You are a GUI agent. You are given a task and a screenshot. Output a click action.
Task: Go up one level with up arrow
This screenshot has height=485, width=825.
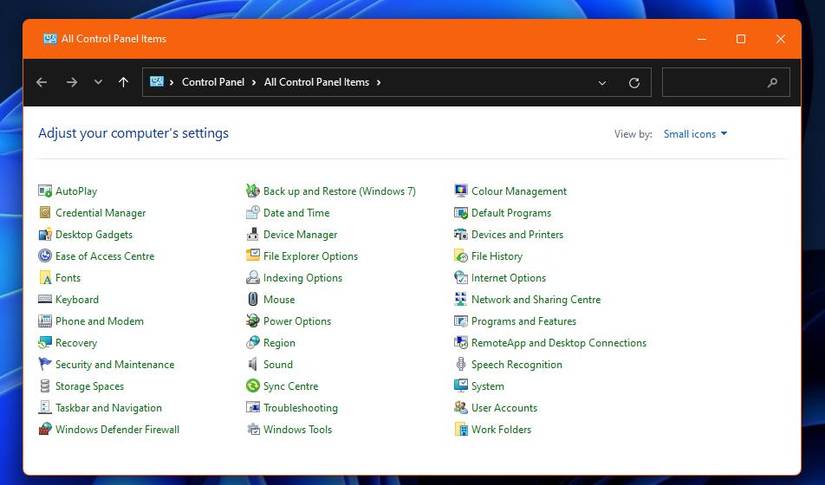[123, 82]
